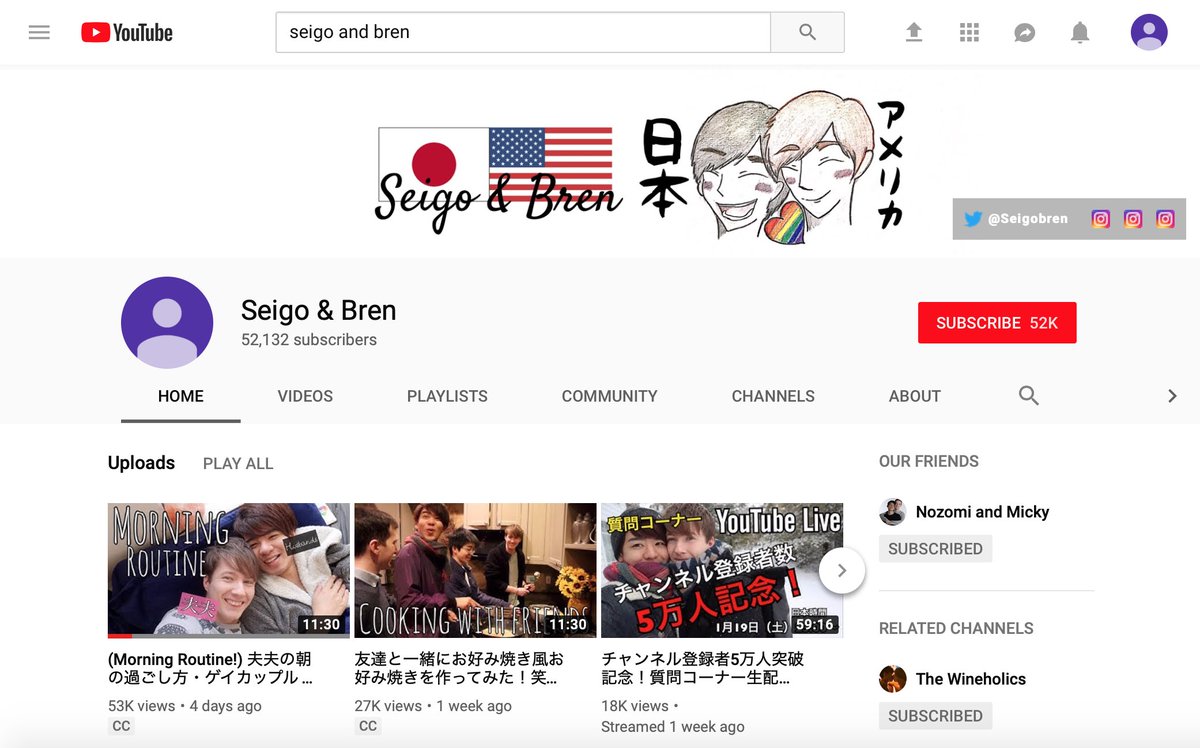Click The Wineholics avatar
The width and height of the screenshot is (1200, 748).
[892, 679]
